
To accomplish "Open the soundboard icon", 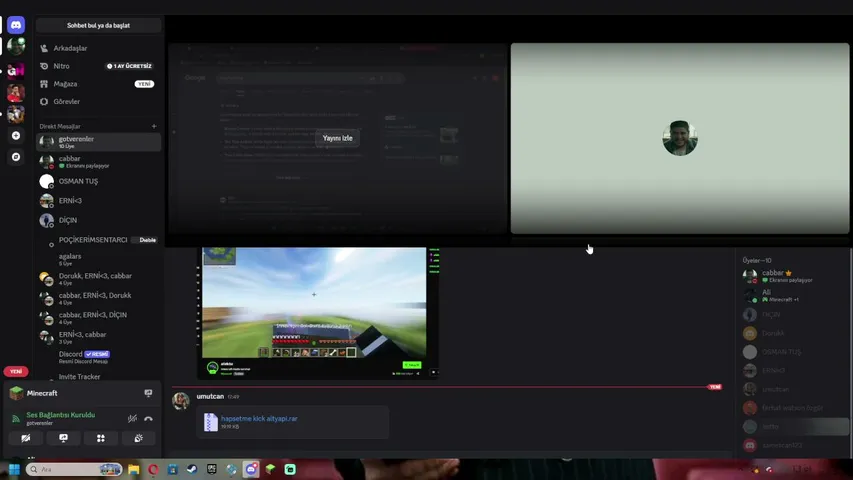I will pyautogui.click(x=138, y=438).
